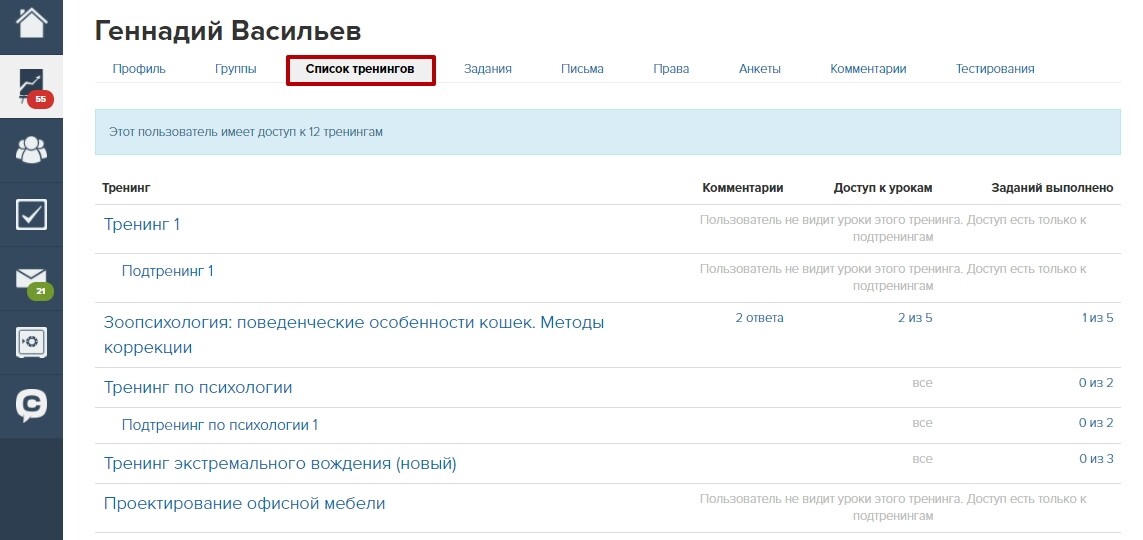This screenshot has height=540, width=1143.
Task: Click '0 из 2' in Подтренинг по психологии 1 row
Action: (x=1096, y=423)
